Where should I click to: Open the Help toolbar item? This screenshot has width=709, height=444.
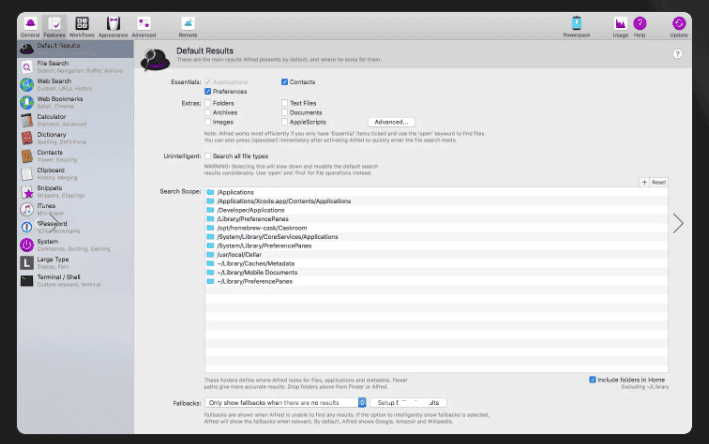pos(639,27)
